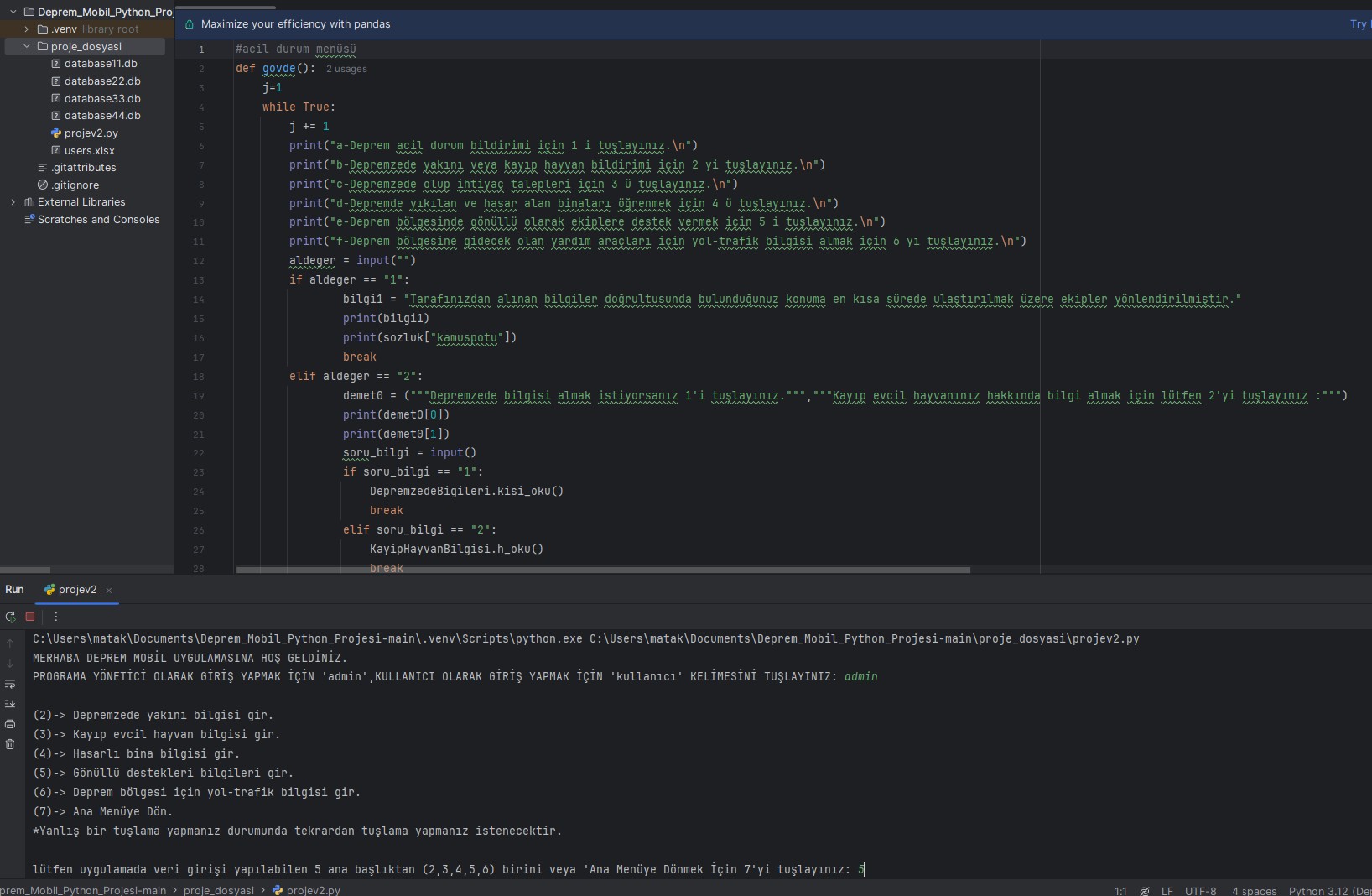Toggle Soft-Wrap in the Run console
This screenshot has width=1372, height=896.
point(10,684)
